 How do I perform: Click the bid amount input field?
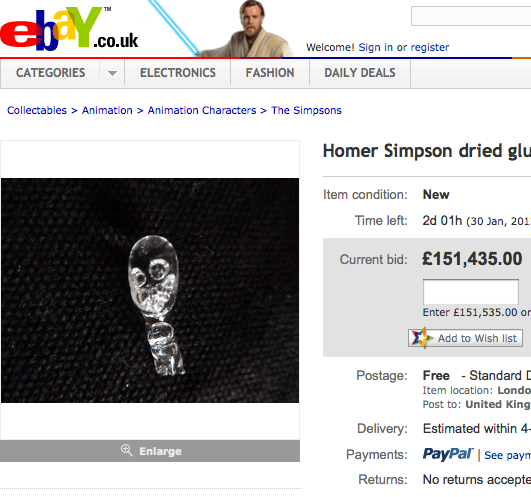pos(471,292)
